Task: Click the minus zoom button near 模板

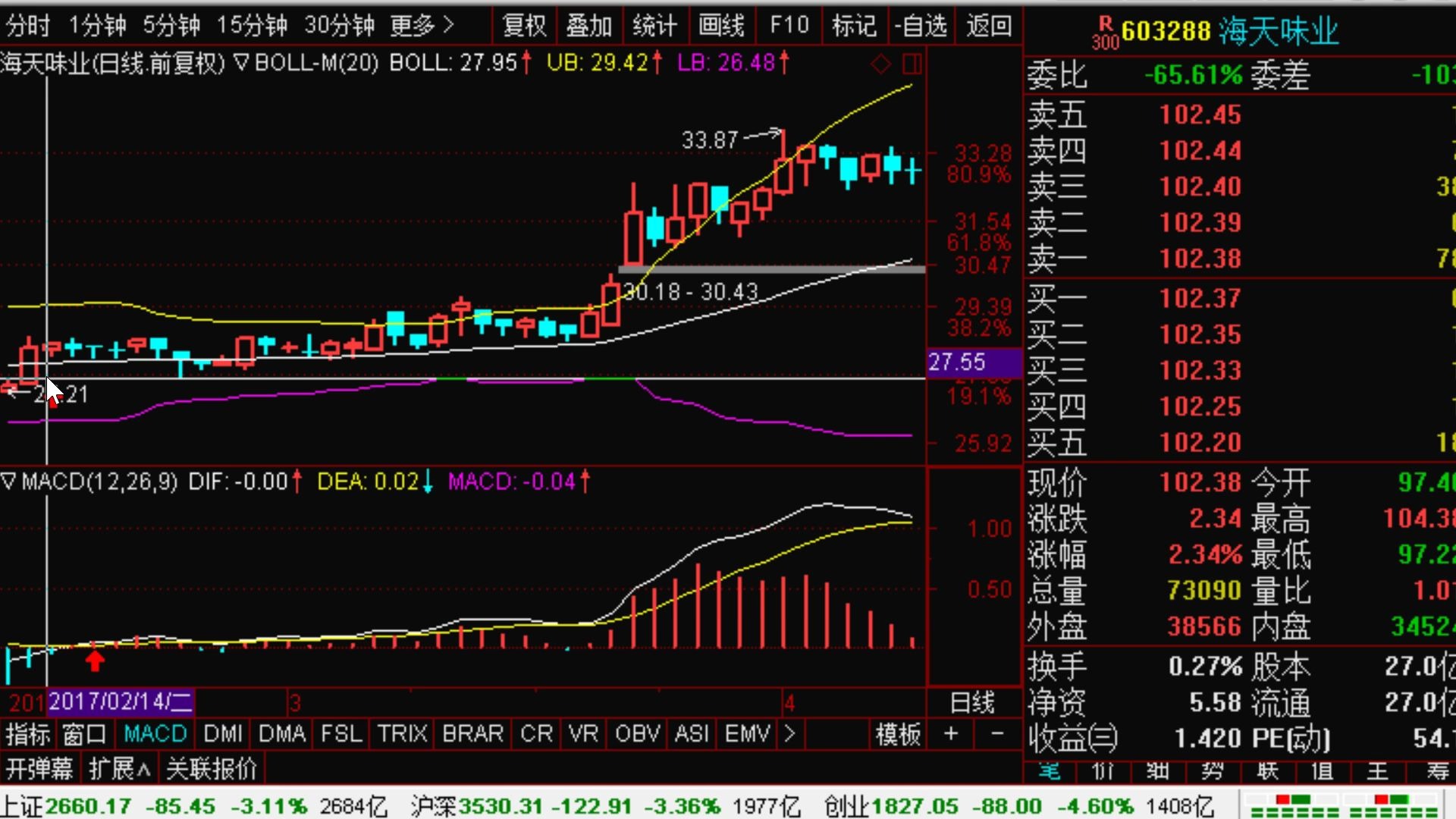Action: pos(997,733)
